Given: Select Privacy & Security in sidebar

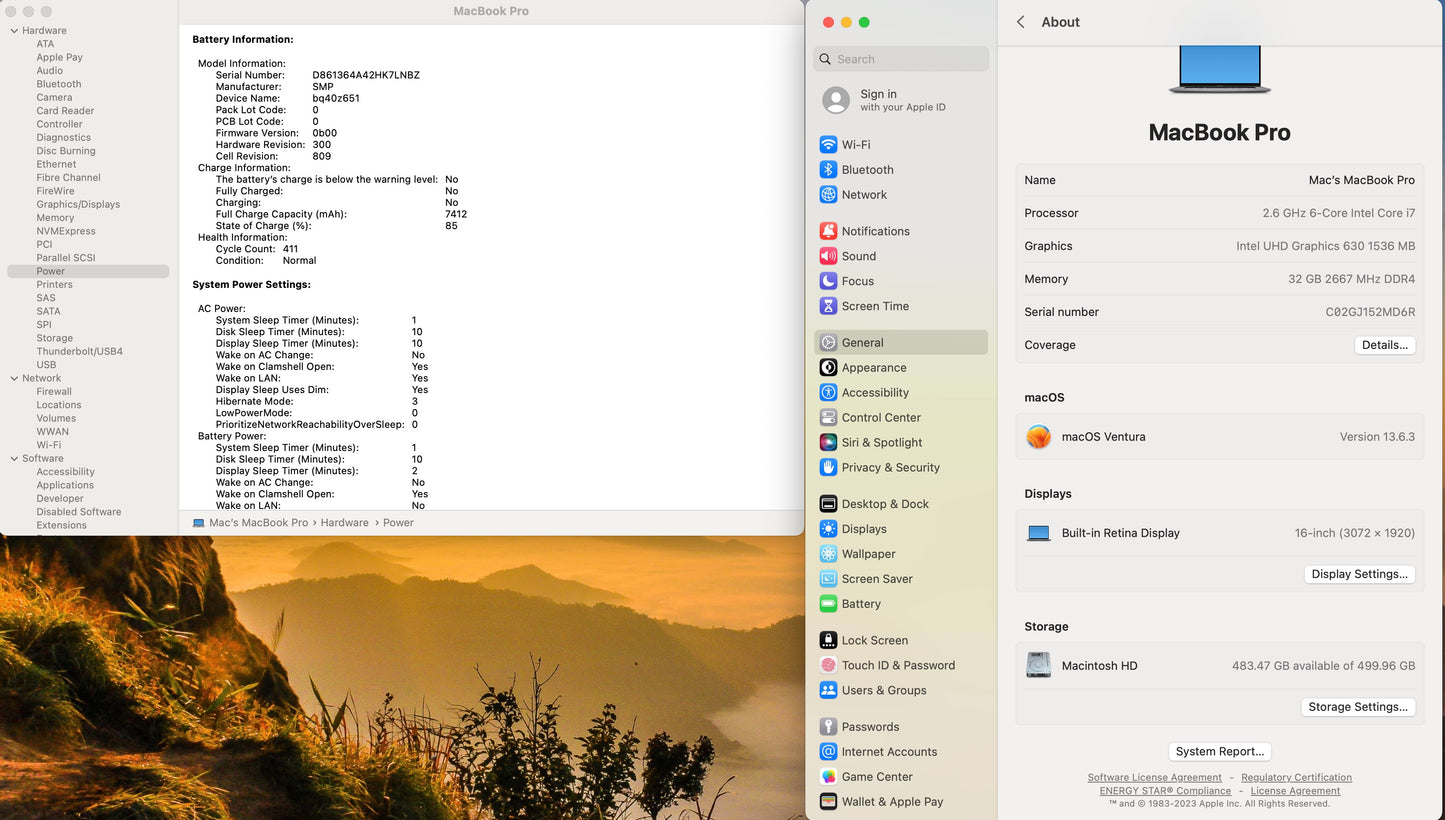Looking at the screenshot, I should (x=890, y=467).
